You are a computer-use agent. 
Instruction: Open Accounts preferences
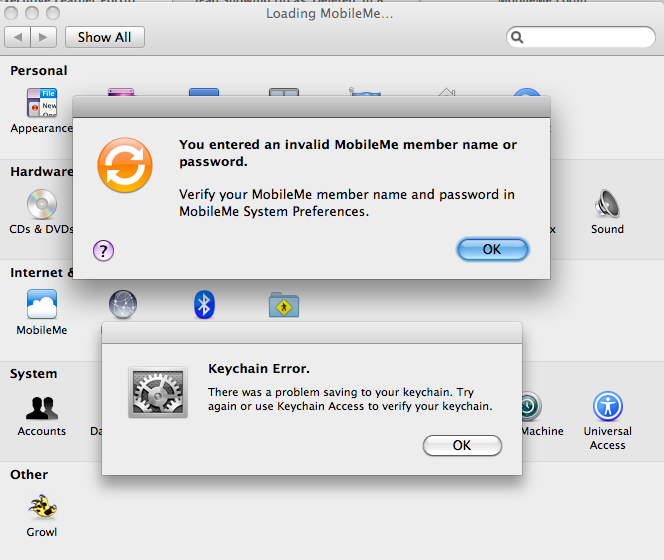pyautogui.click(x=42, y=408)
